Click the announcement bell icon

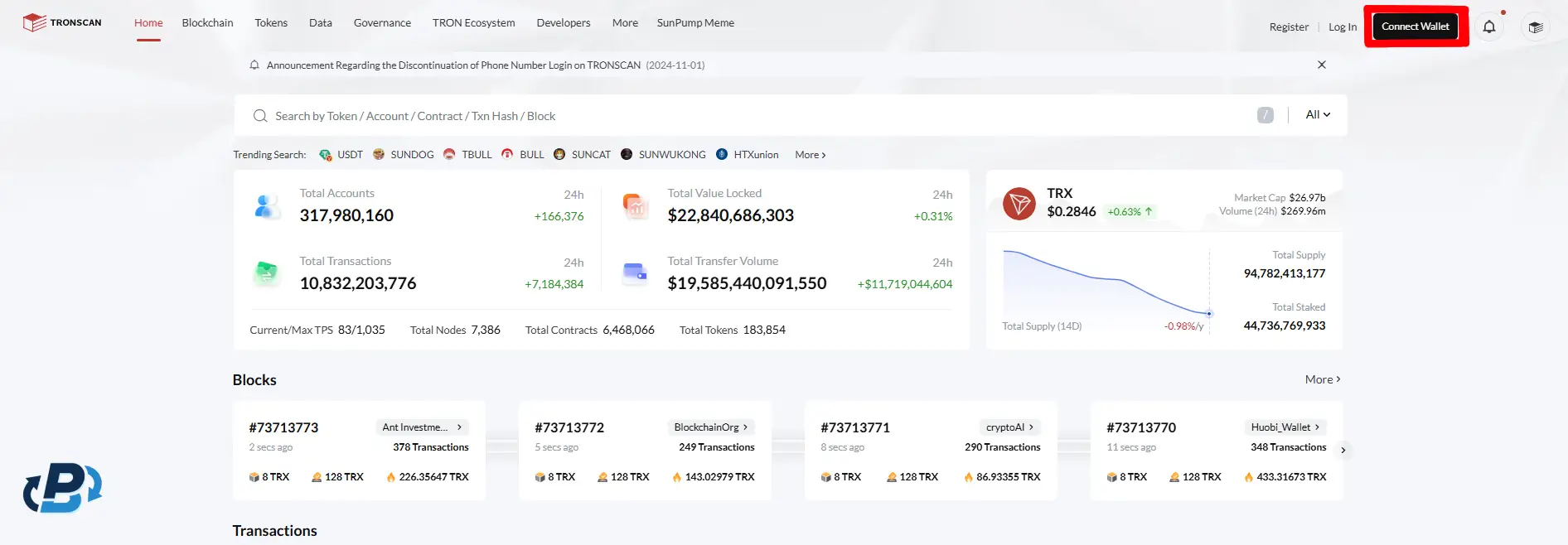254,65
